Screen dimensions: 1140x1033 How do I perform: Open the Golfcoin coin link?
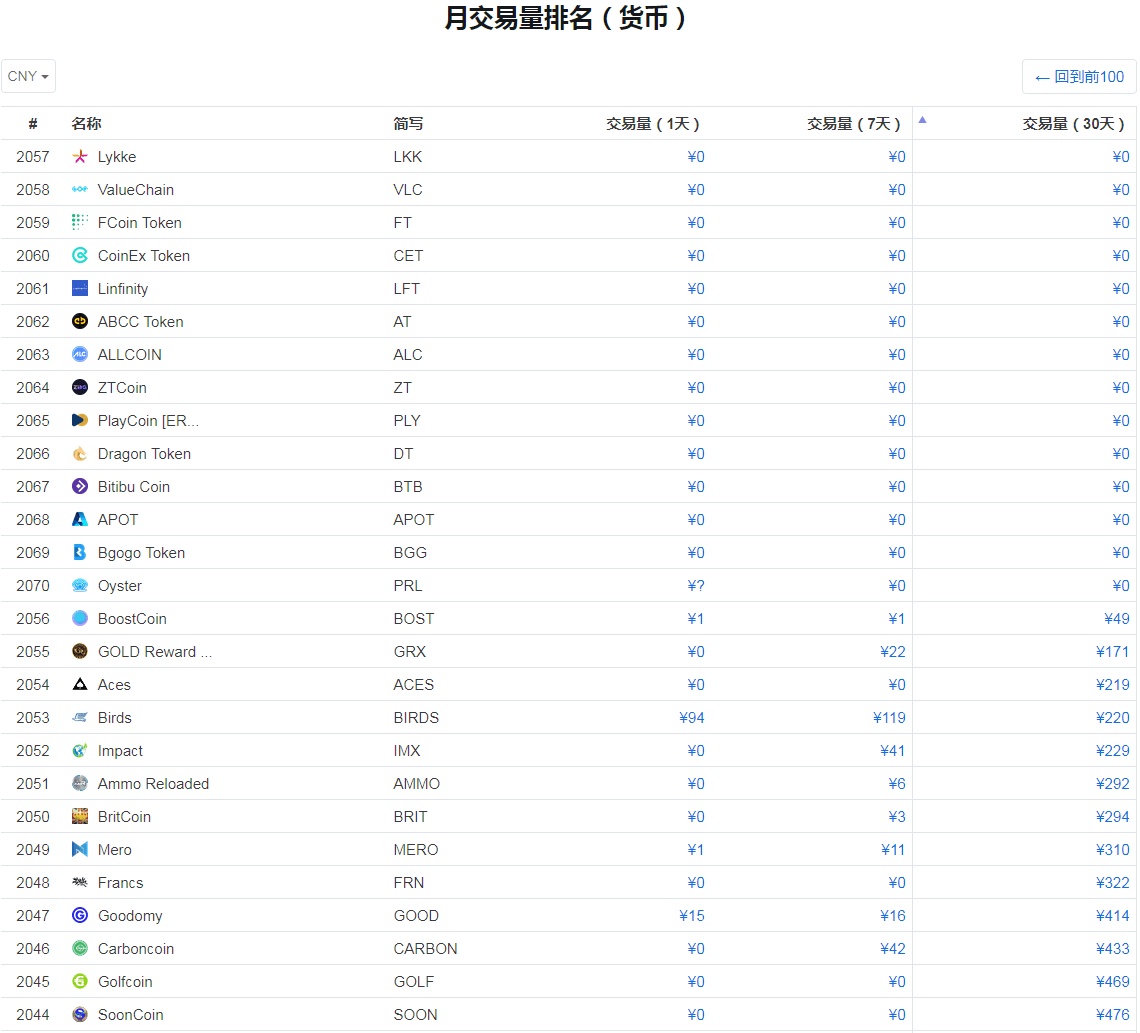click(125, 981)
